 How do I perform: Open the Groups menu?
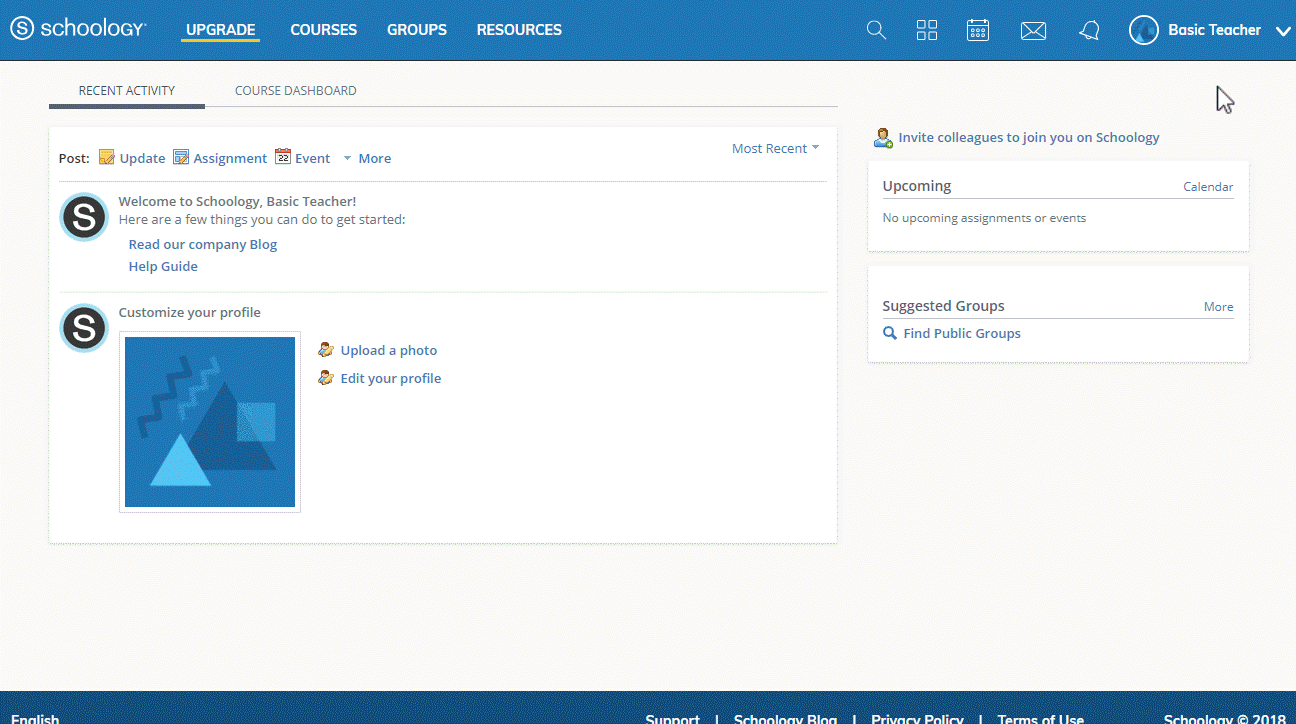coord(417,30)
